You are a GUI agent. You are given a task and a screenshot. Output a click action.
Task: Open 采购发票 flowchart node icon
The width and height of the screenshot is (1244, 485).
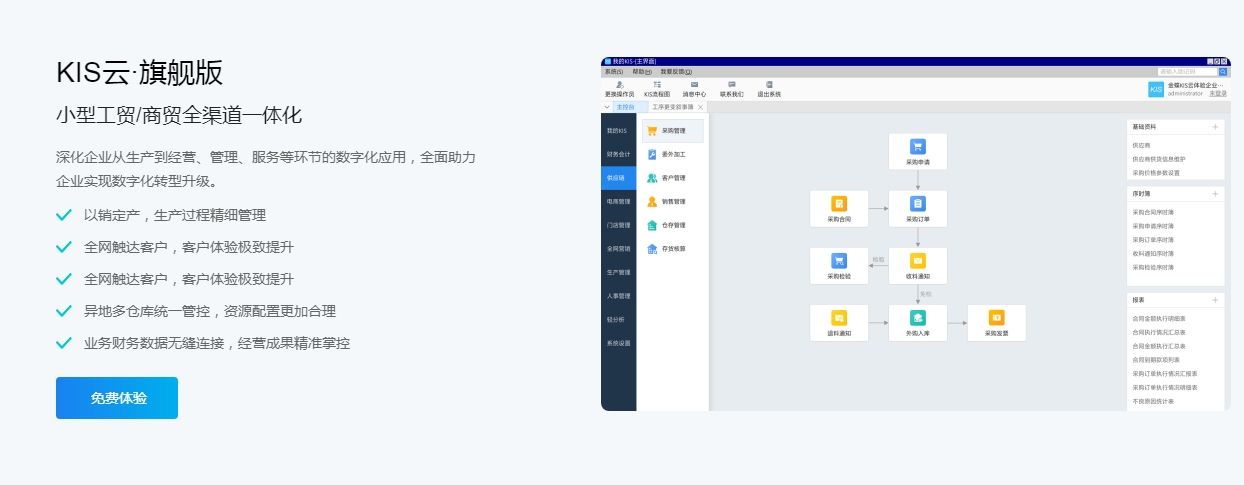pyautogui.click(x=996, y=317)
